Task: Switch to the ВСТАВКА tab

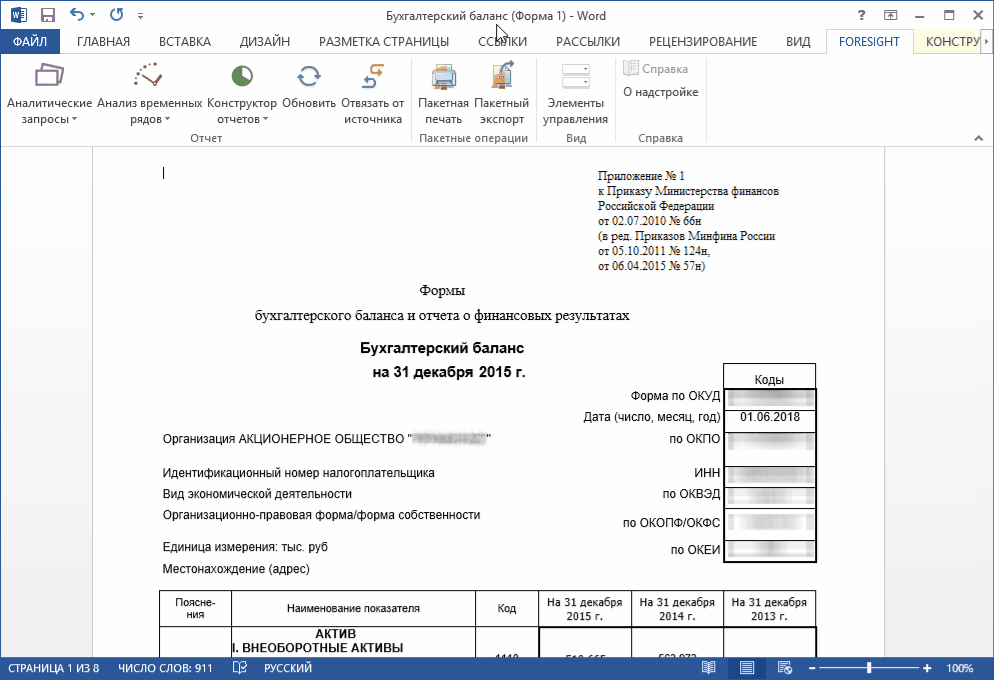Action: (x=184, y=42)
